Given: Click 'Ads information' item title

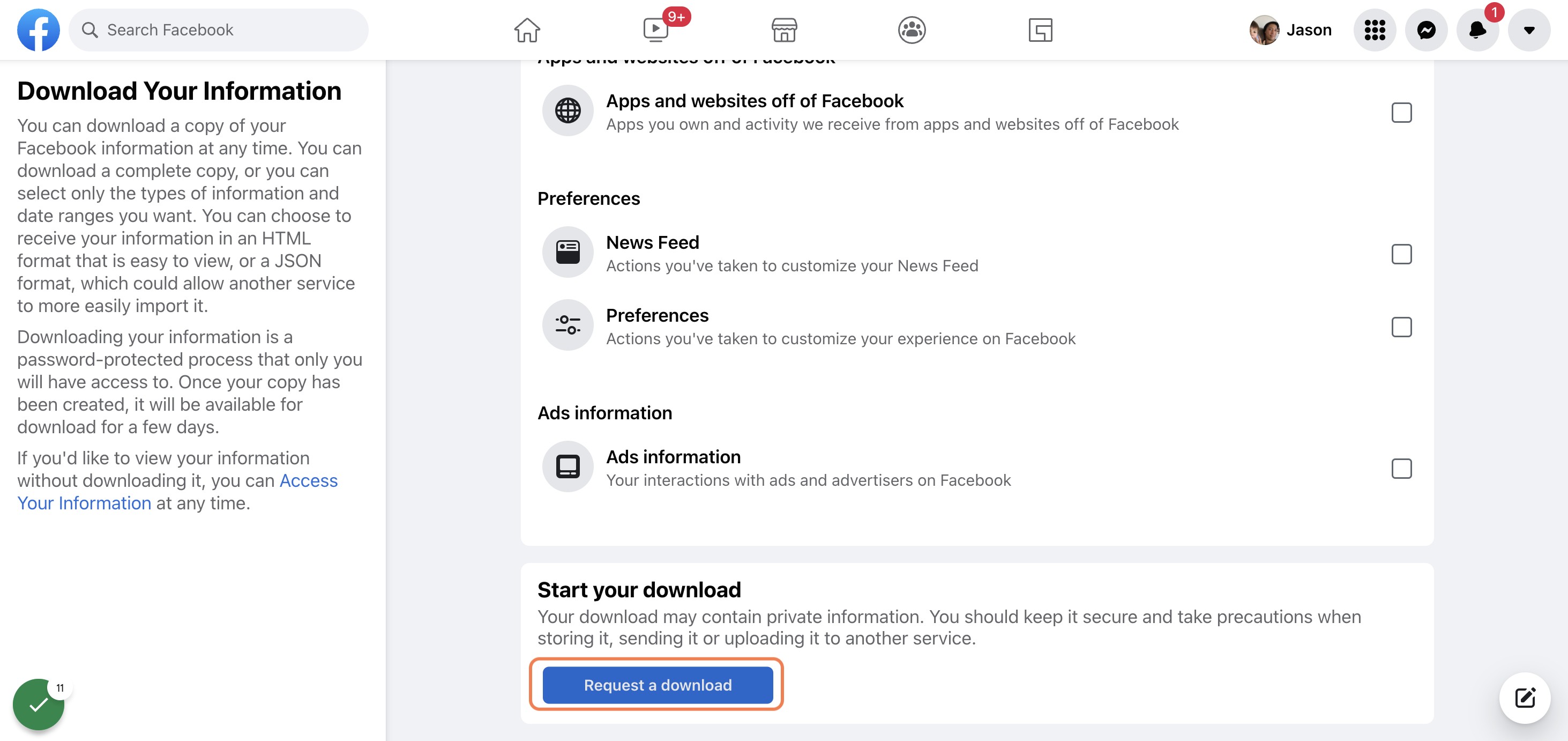Looking at the screenshot, I should (673, 457).
